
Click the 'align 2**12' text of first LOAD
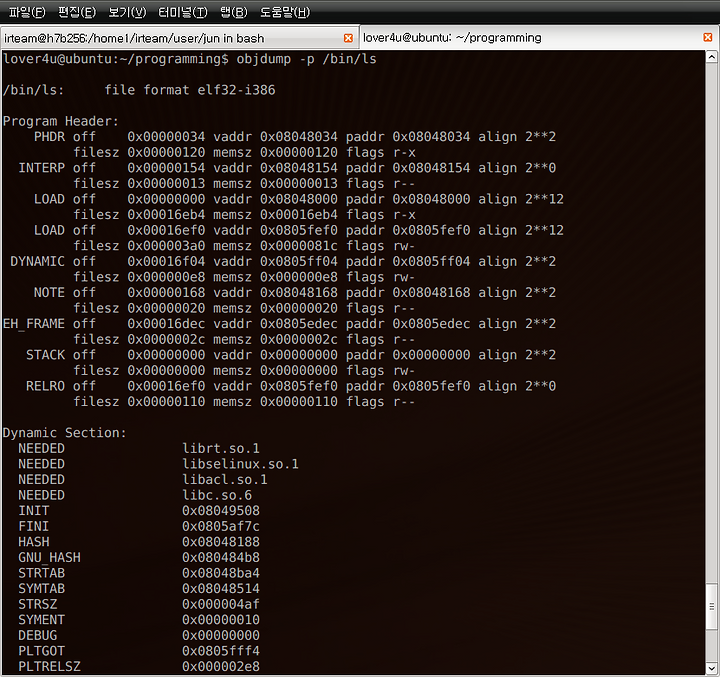click(x=521, y=199)
